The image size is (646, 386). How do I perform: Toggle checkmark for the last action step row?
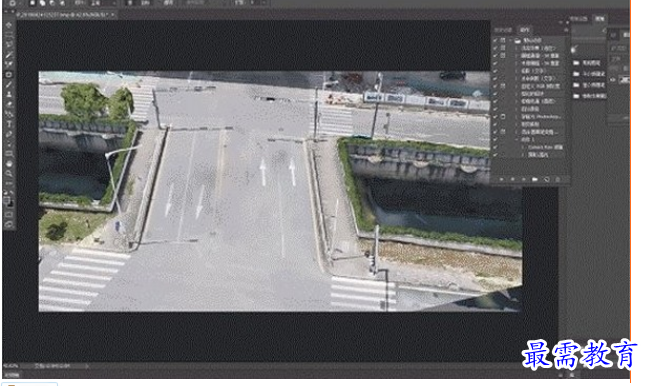click(496, 154)
